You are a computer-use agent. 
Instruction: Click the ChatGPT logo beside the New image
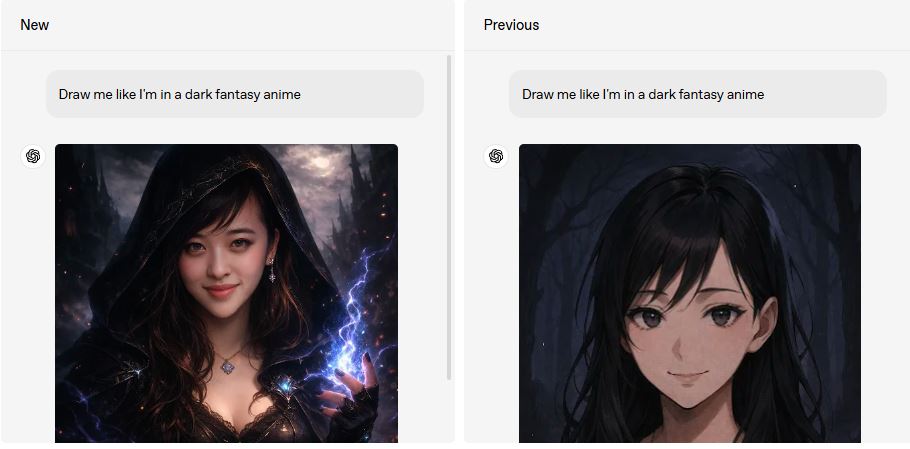(33, 156)
